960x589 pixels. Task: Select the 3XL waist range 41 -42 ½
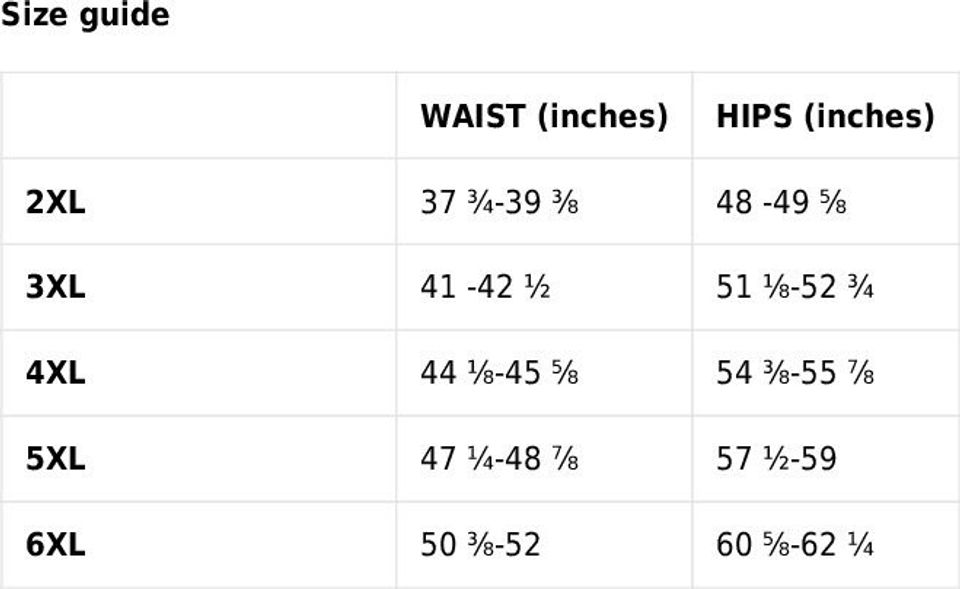(485, 288)
